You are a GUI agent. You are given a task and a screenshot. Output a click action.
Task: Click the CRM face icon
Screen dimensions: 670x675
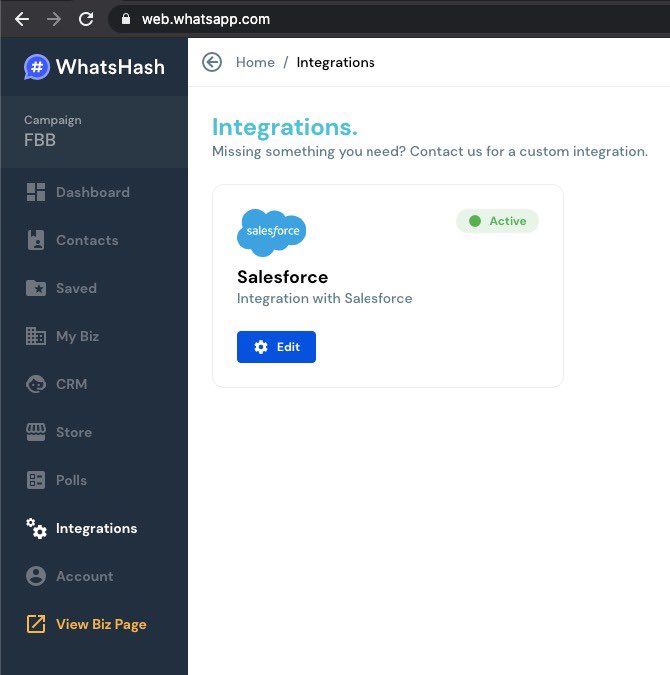(36, 384)
